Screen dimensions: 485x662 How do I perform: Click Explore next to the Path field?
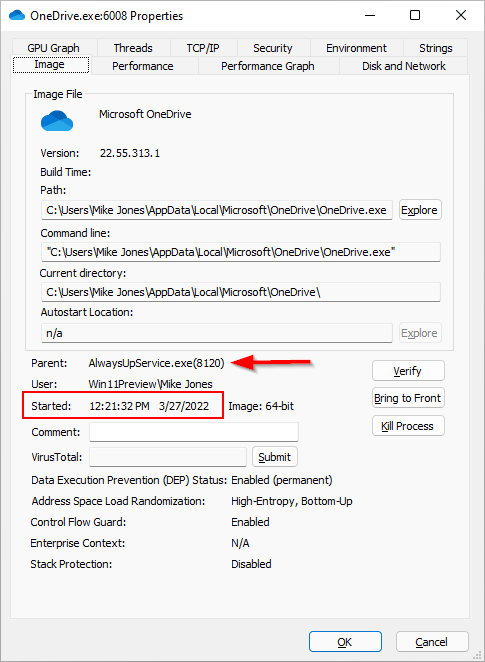420,210
